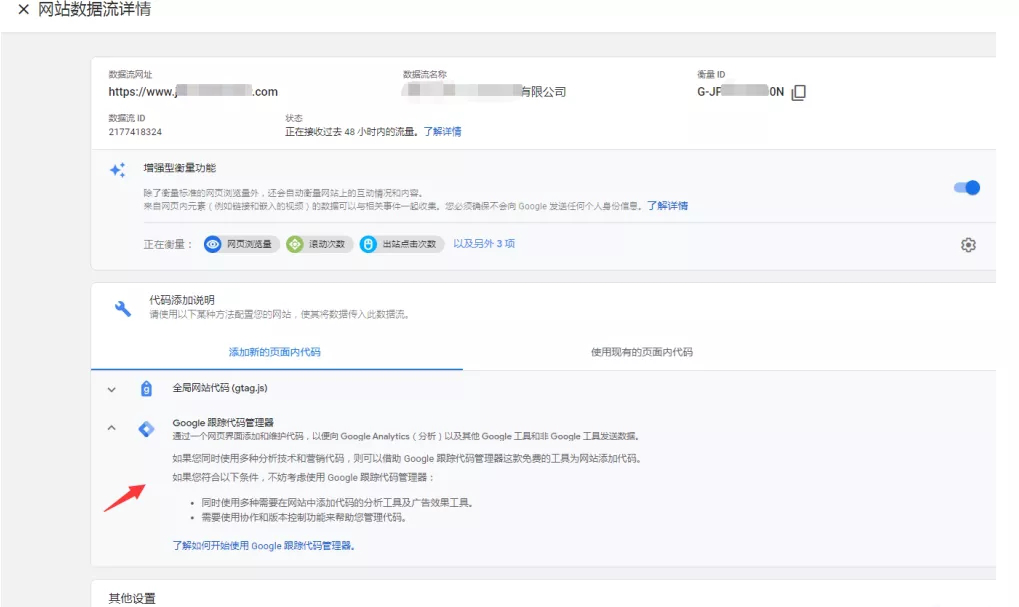The height and width of the screenshot is (607, 1019).
Task: Click the 其他设置 section heading
Action: 132,599
